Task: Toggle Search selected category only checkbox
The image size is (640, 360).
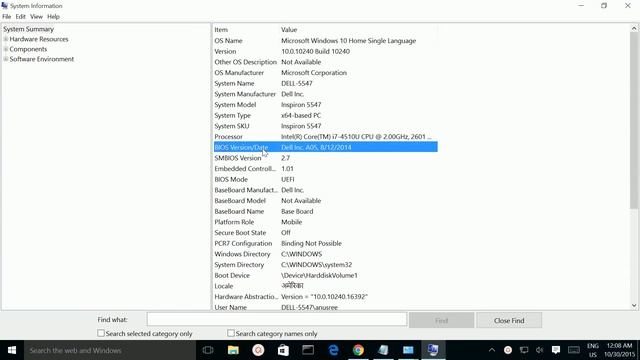Action: tap(101, 333)
